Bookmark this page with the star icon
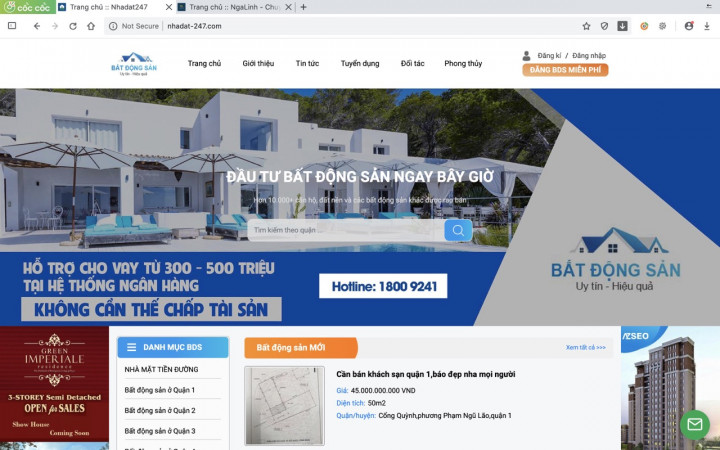The width and height of the screenshot is (720, 450). tap(586, 26)
